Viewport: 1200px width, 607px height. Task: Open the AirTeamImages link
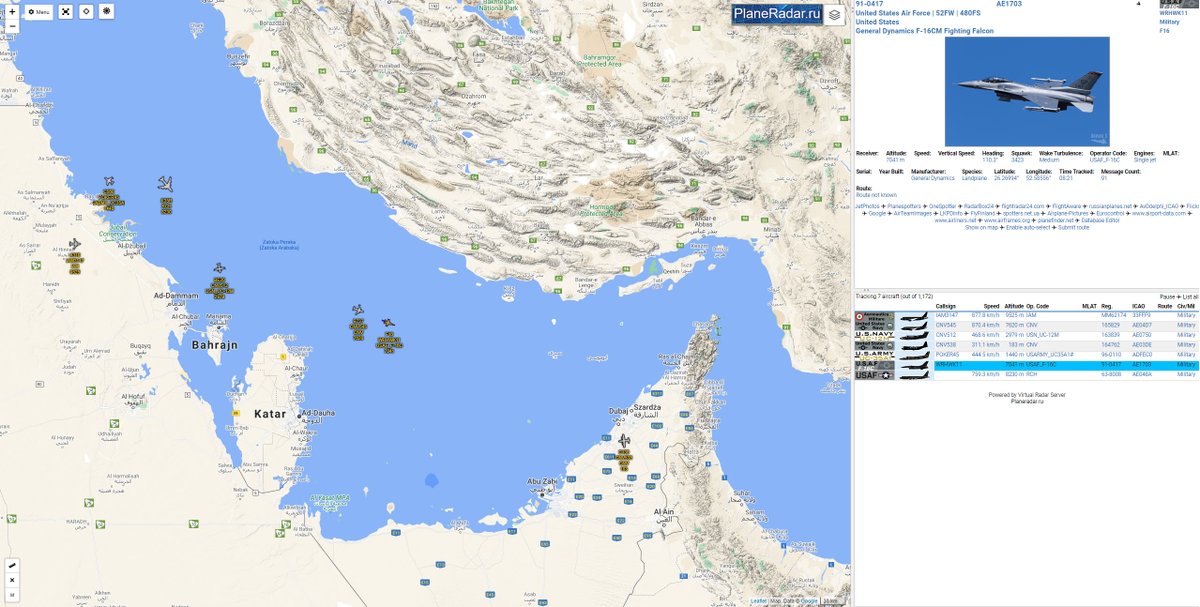913,213
